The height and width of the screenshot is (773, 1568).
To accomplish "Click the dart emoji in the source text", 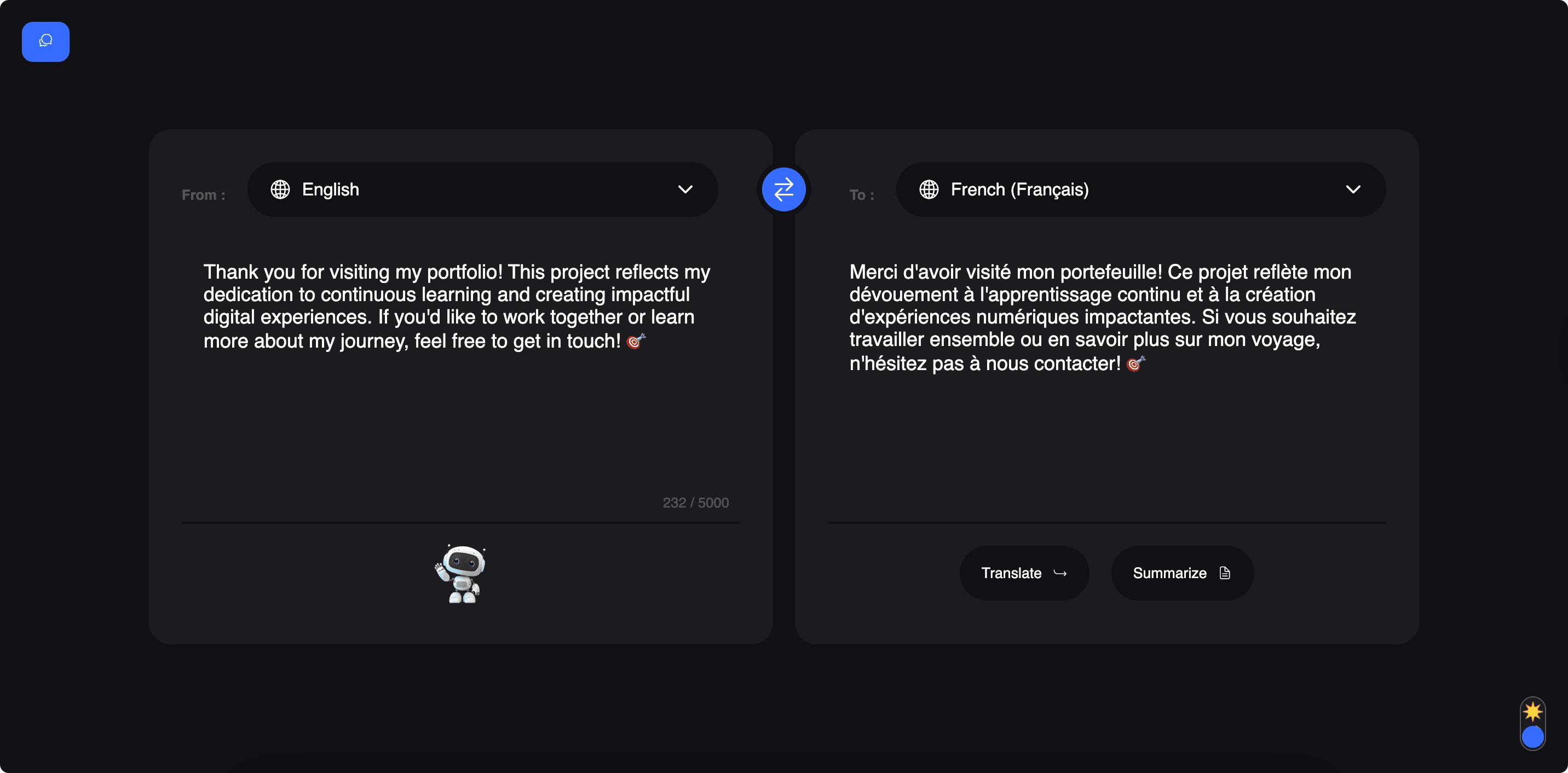I will pyautogui.click(x=636, y=341).
